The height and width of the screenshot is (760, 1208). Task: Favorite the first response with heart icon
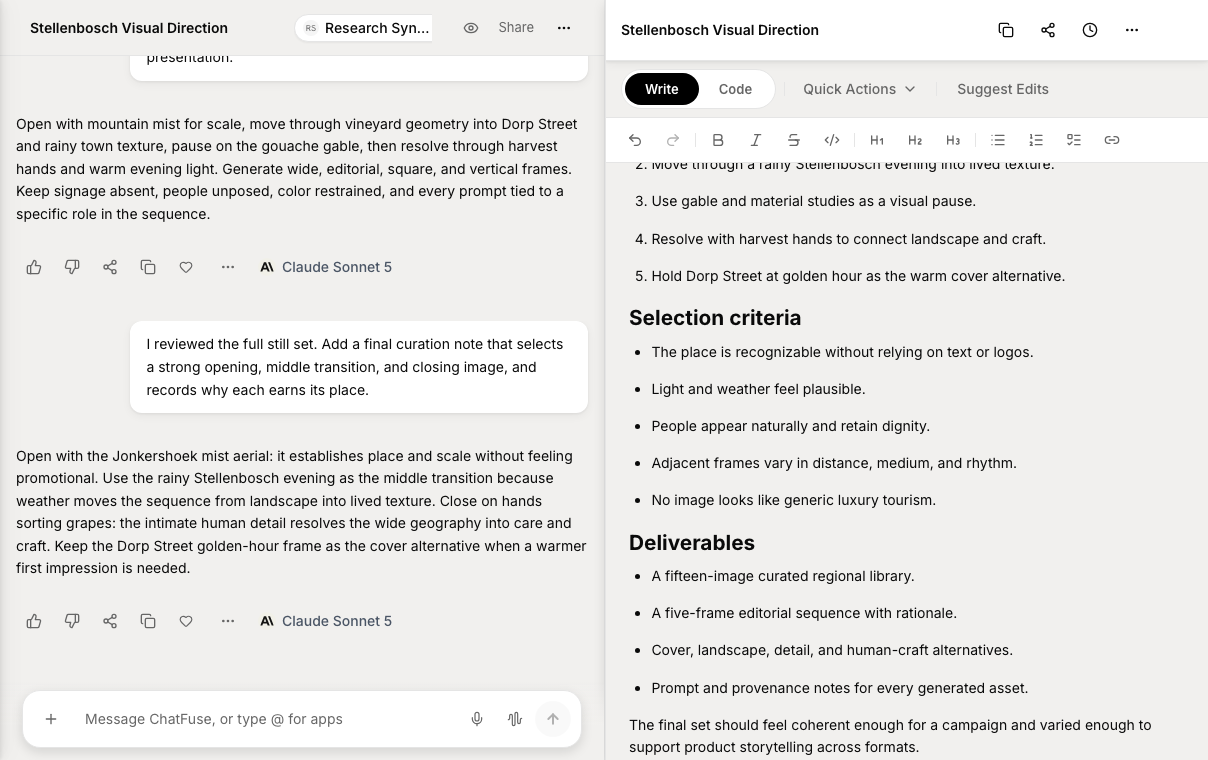[x=186, y=267]
